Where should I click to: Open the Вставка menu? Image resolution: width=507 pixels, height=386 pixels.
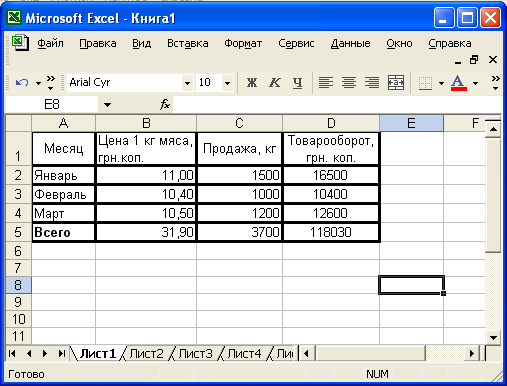(188, 43)
